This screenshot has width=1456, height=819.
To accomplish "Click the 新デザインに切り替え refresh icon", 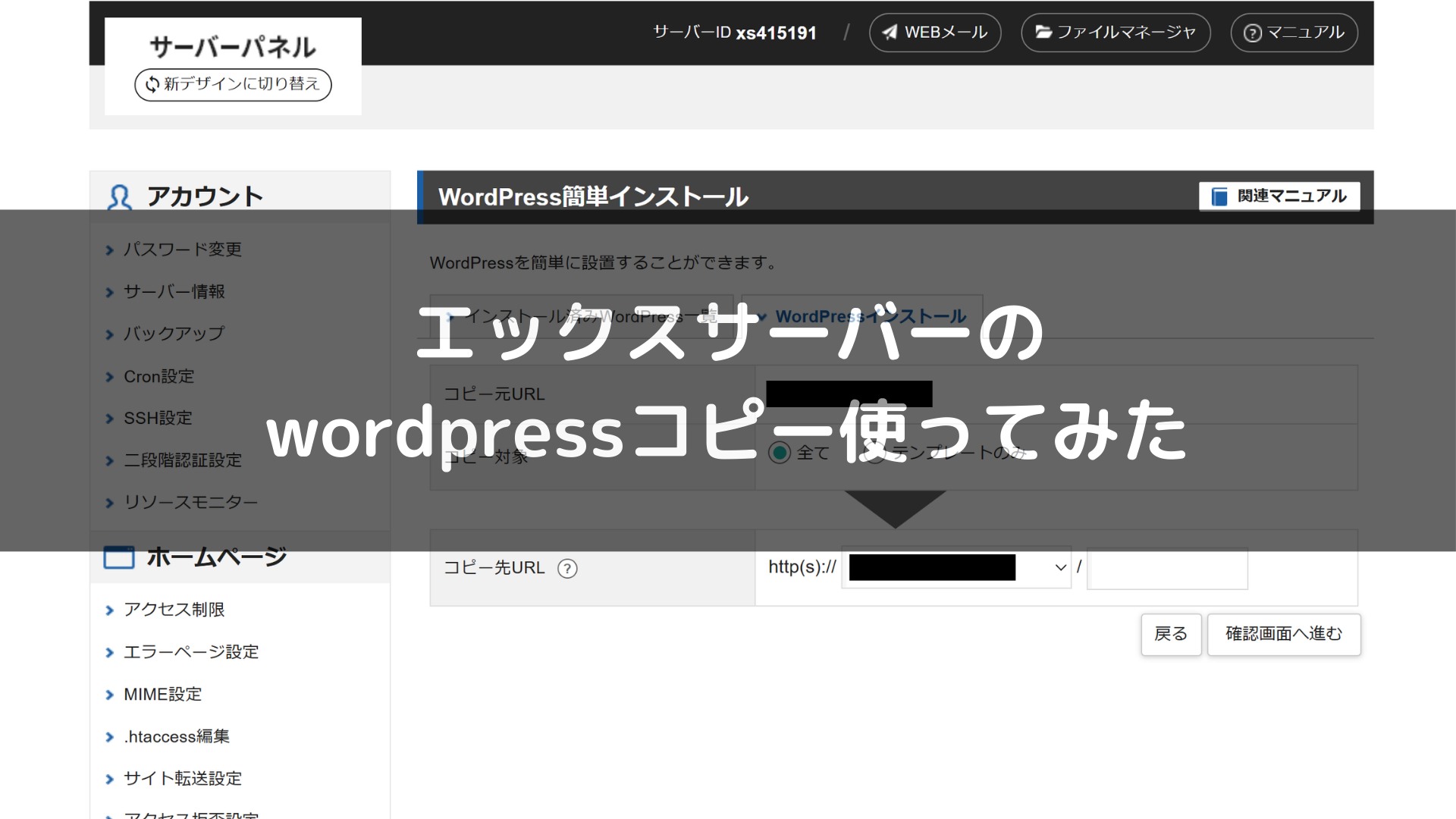I will click(152, 84).
